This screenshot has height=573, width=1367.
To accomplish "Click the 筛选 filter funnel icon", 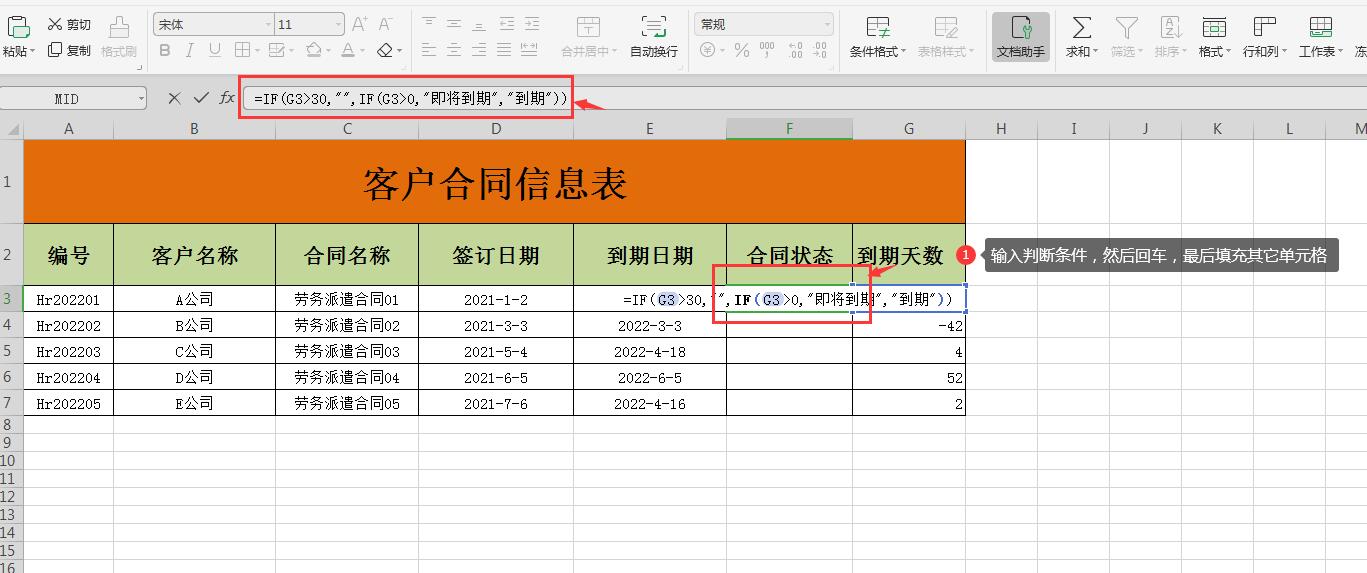I will (x=1127, y=27).
